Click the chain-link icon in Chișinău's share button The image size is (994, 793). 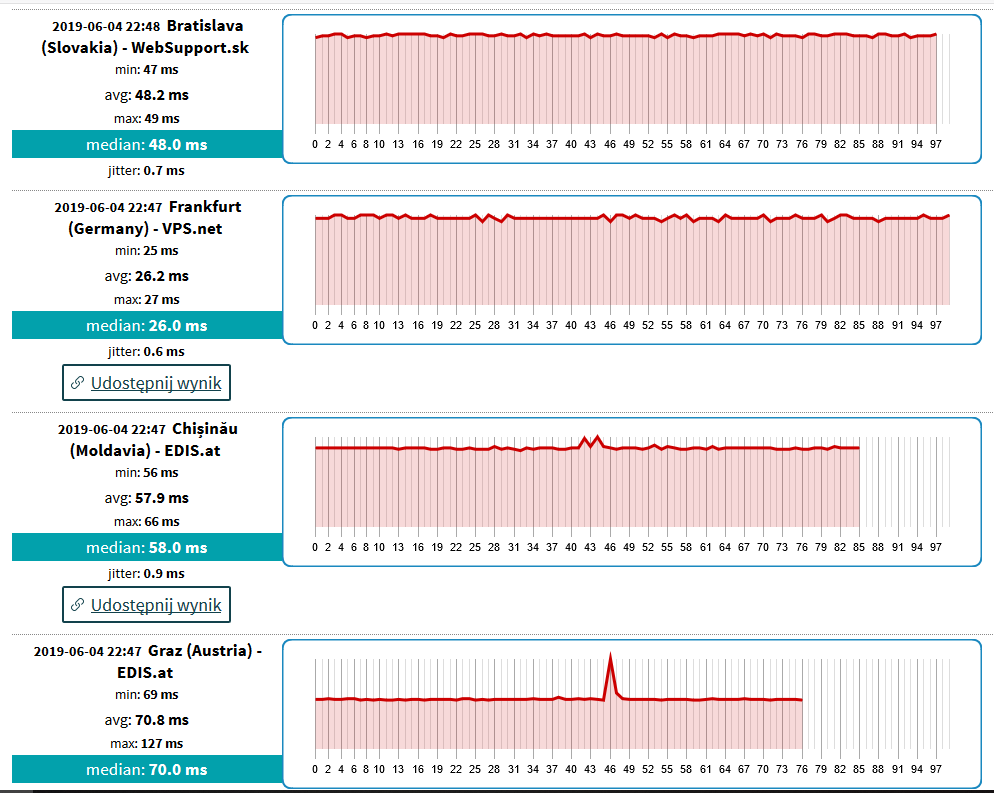(78, 605)
